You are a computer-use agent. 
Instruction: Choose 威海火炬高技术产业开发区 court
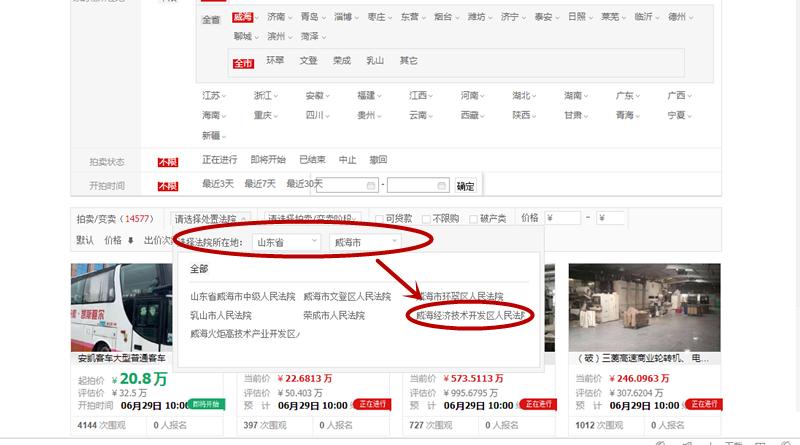point(245,334)
